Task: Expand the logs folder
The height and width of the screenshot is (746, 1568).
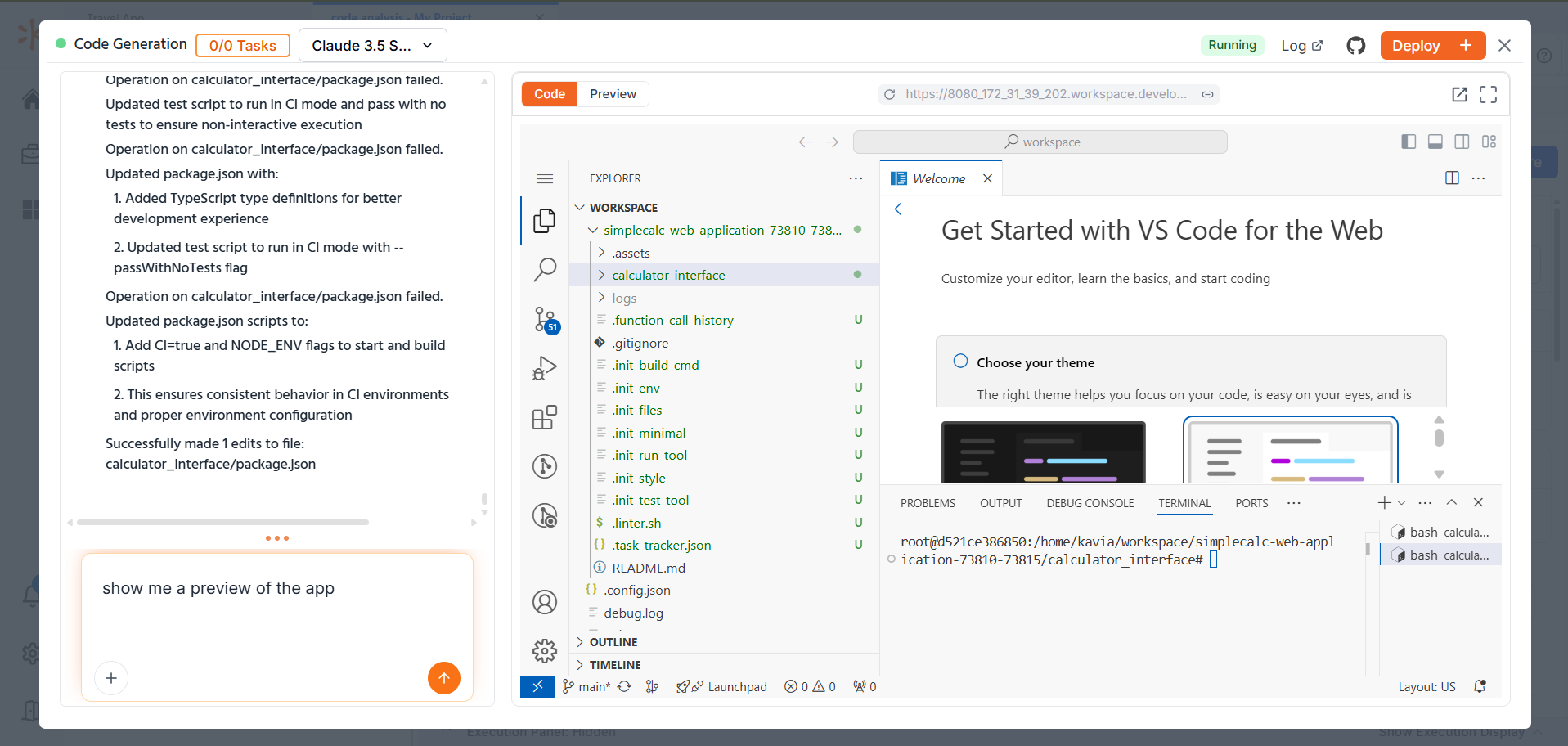Action: tap(602, 298)
